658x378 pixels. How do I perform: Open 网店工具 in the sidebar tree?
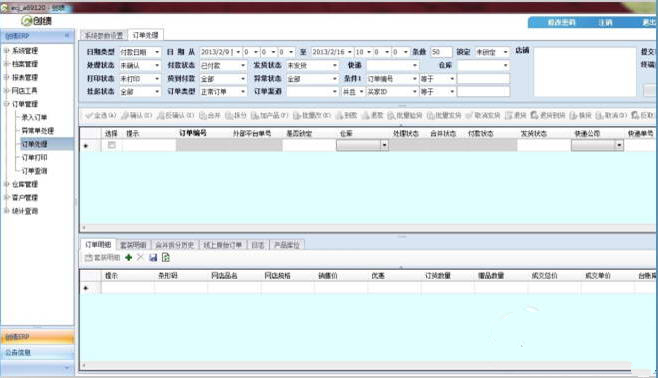[24, 91]
